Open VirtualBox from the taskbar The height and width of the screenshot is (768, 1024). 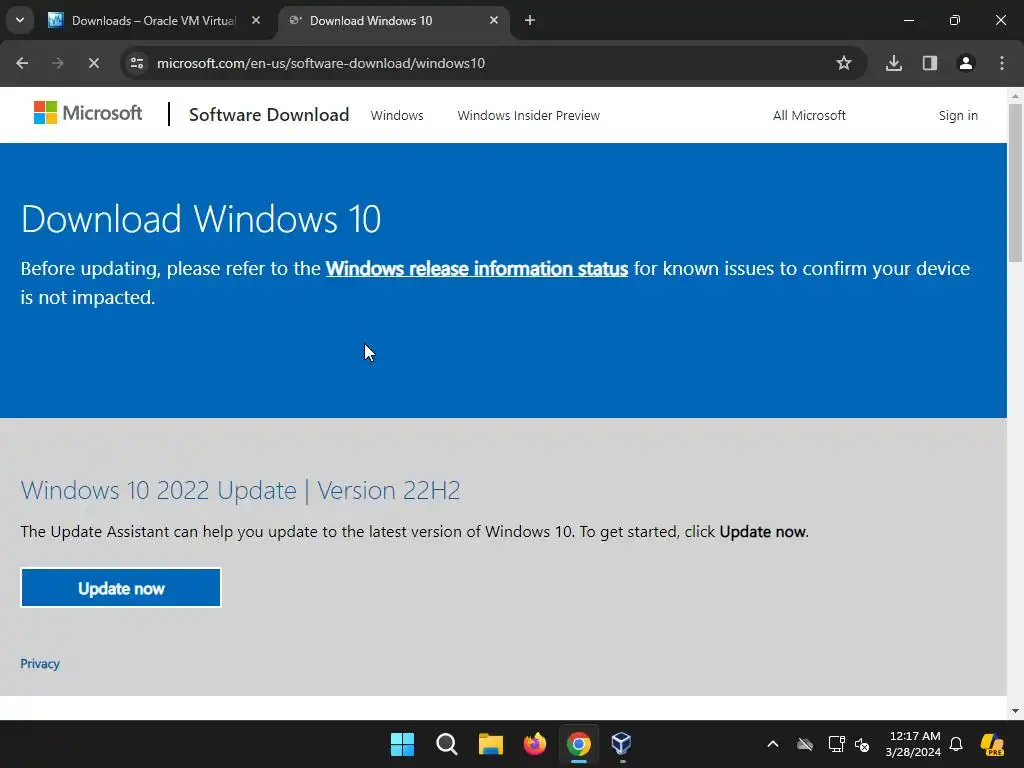(x=621, y=744)
